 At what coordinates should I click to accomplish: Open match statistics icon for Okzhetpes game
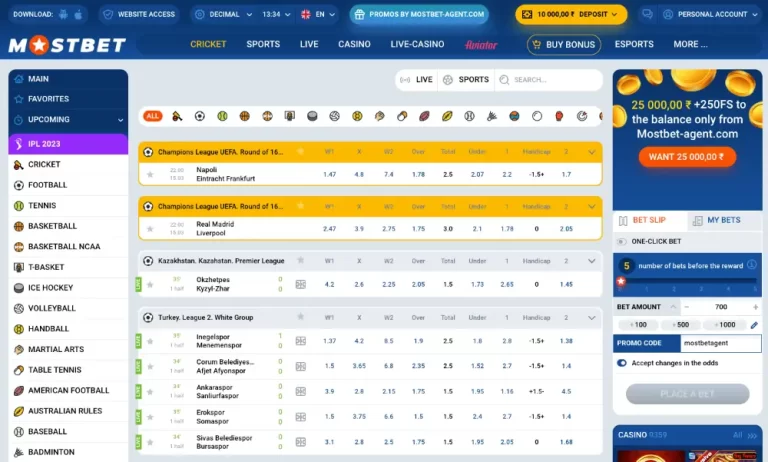[x=301, y=284]
